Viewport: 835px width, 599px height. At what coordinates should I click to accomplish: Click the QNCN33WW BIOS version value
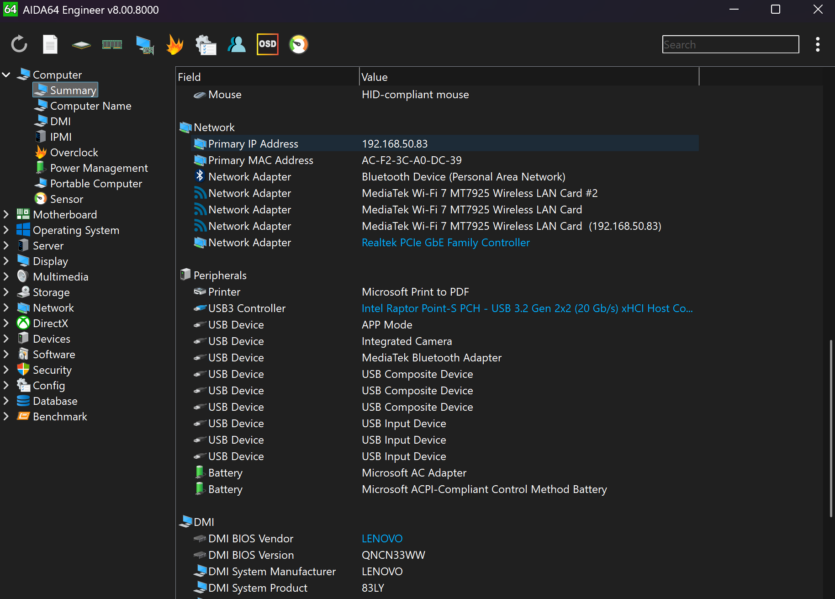click(x=394, y=555)
